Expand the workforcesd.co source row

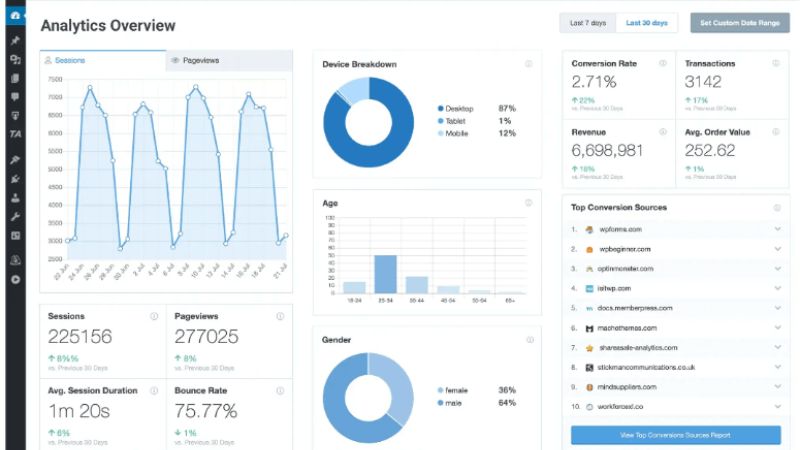coord(777,406)
